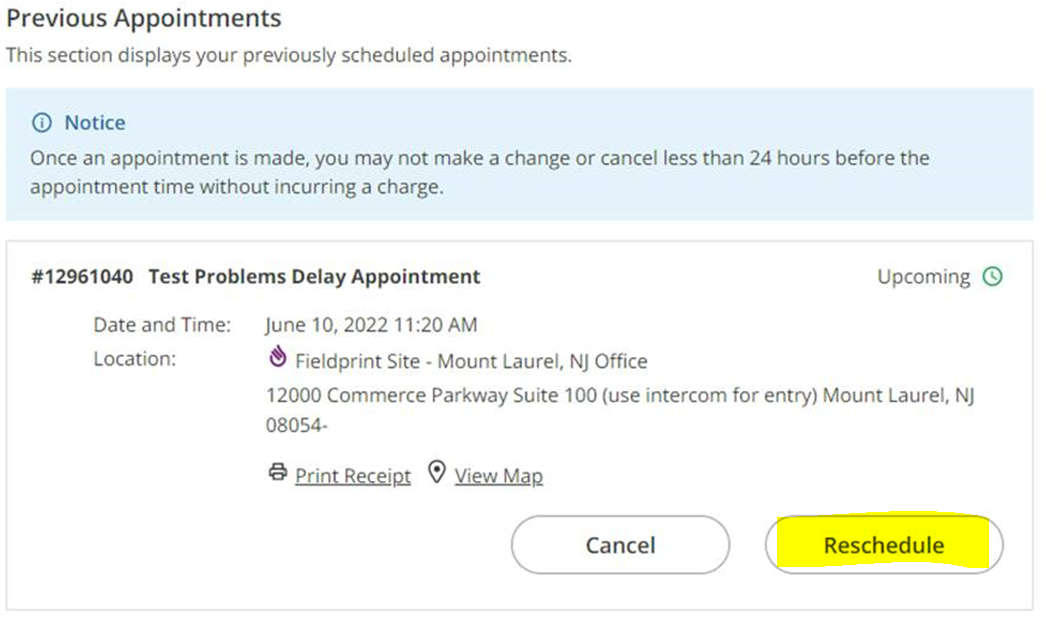Click the 12000 Commerce Parkway address text
The width and height of the screenshot is (1046, 622).
point(620,396)
